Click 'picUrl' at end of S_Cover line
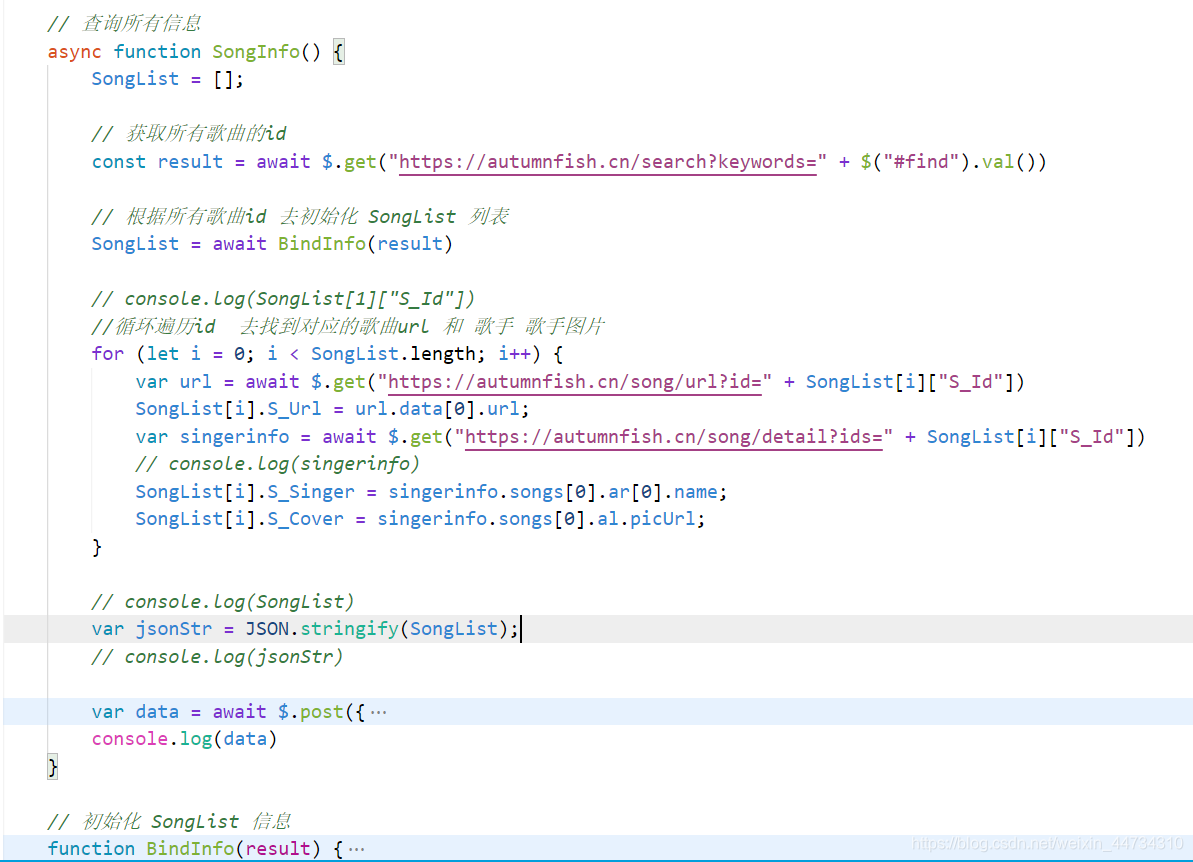This screenshot has width=1193, height=862. [x=662, y=519]
